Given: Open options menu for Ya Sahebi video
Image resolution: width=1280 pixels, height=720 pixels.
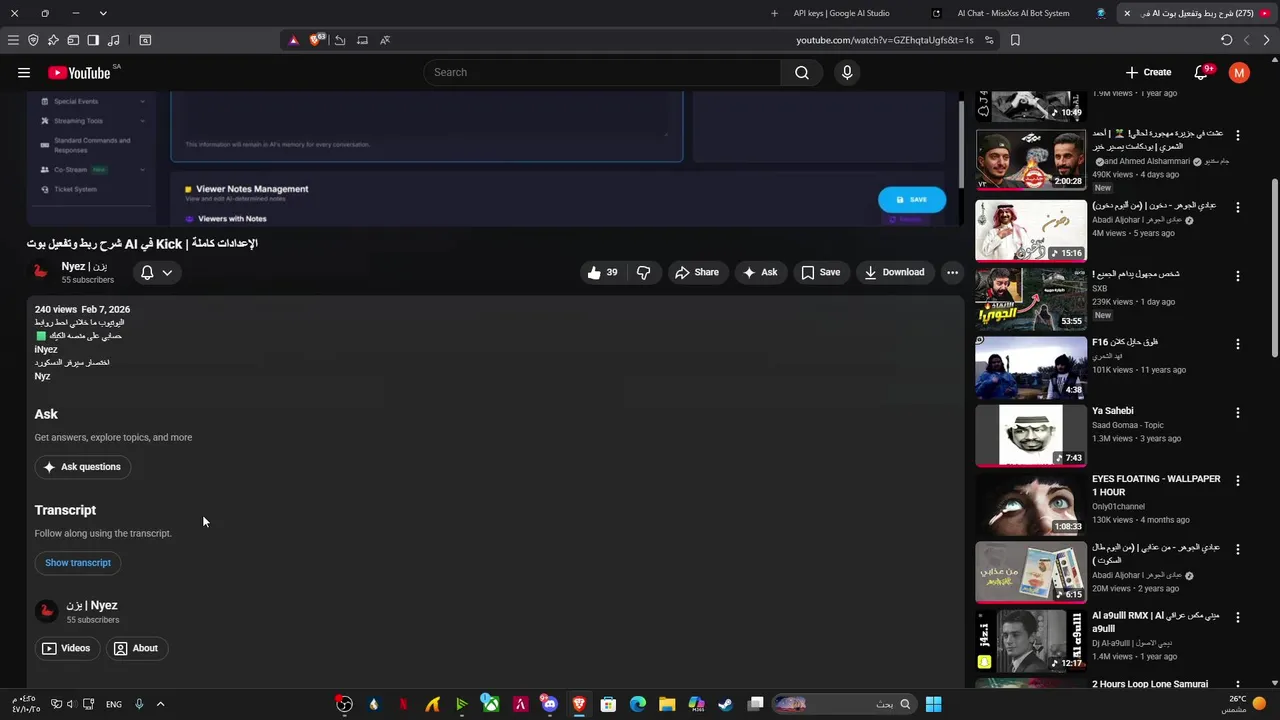Looking at the screenshot, I should click(1237, 412).
